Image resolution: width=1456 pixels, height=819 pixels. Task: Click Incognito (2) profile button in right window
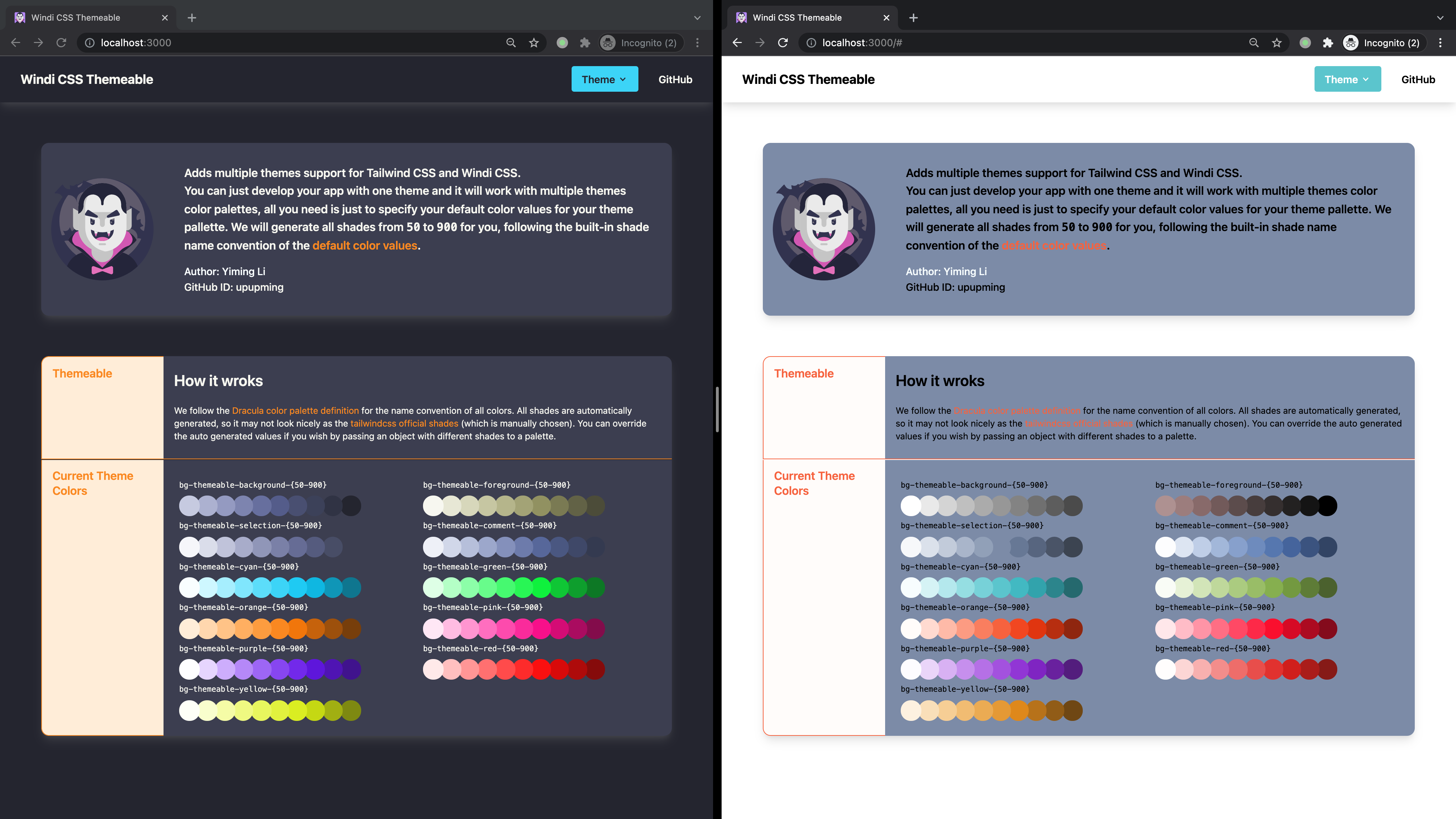1382,42
